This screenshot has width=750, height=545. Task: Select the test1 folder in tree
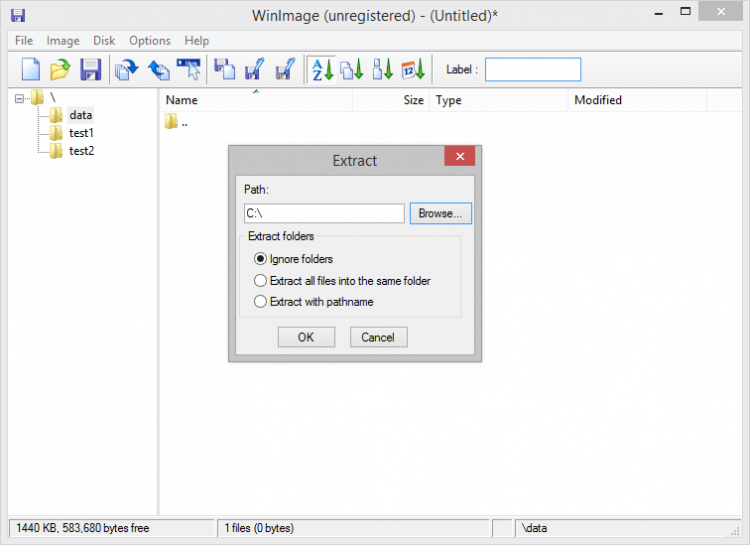coord(81,133)
